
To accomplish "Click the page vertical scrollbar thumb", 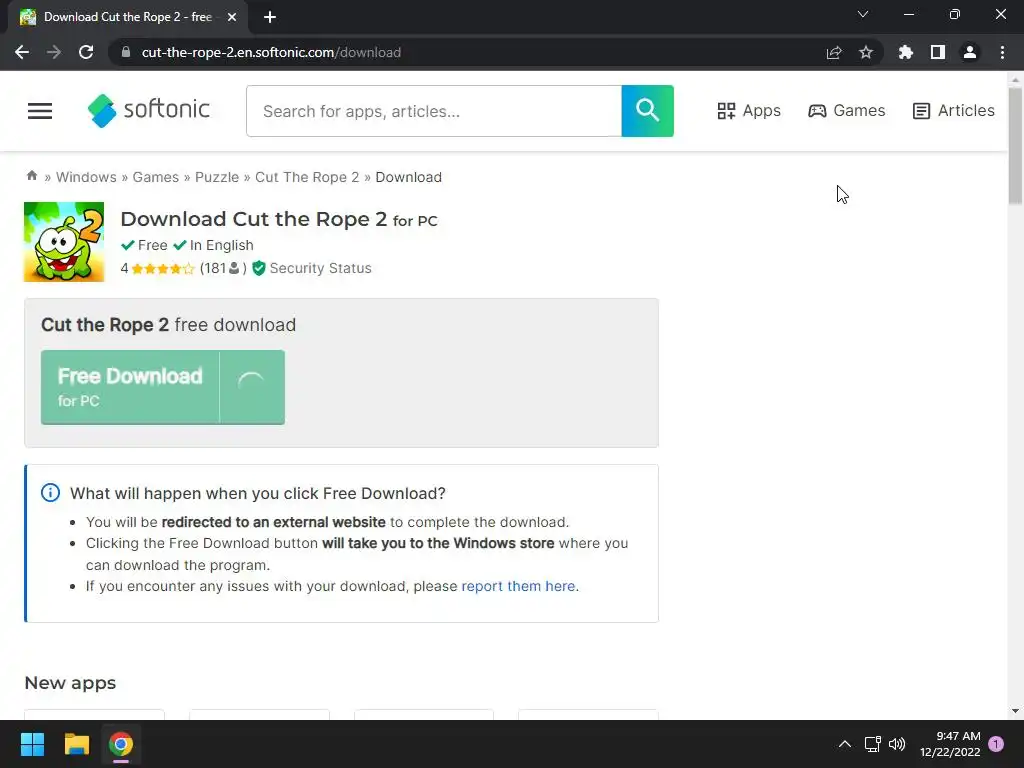I will click(x=1015, y=146).
